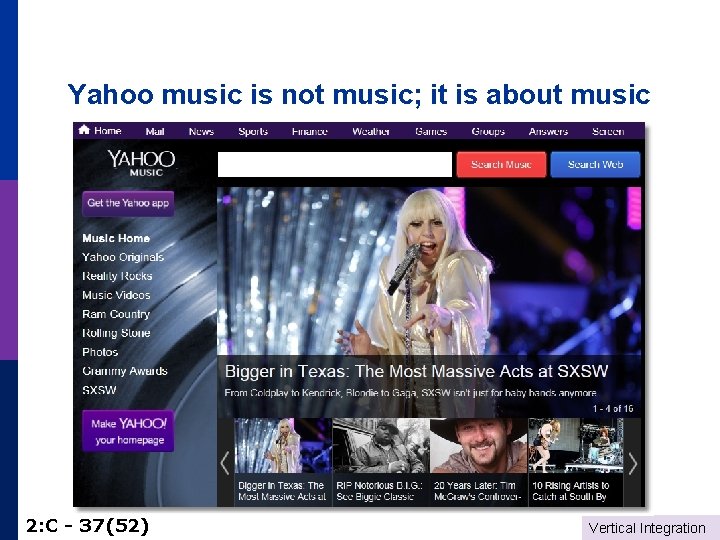720x540 pixels.
Task: Open Answers in navigation bar
Action: tap(548, 132)
